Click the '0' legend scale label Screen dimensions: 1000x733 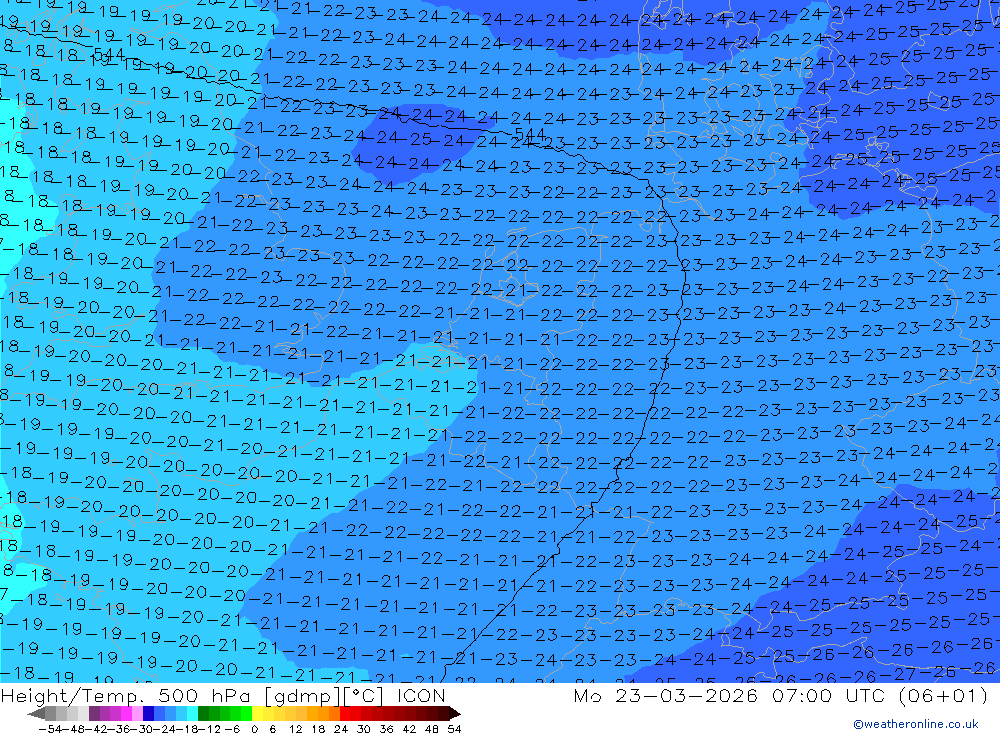point(254,729)
